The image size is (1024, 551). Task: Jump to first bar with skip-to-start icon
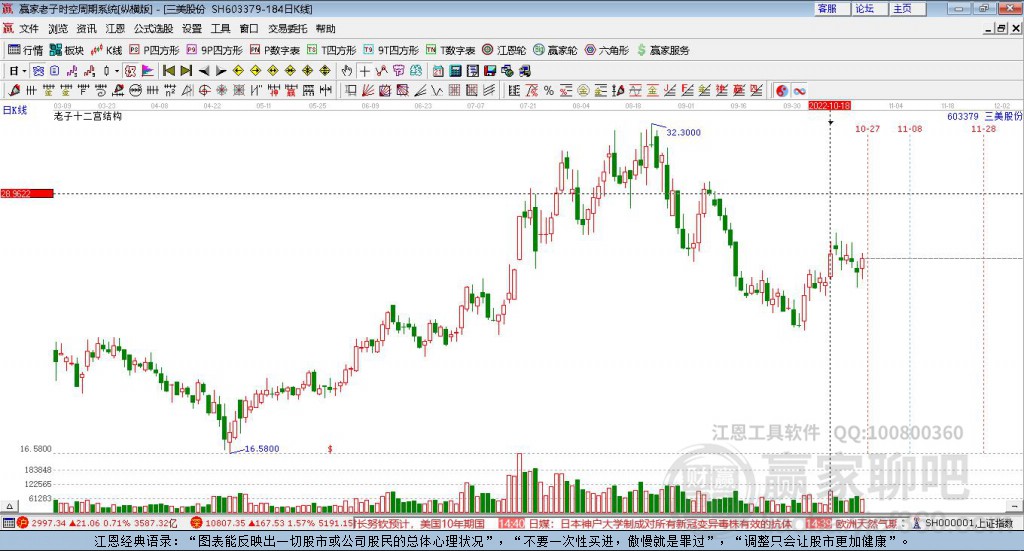tap(168, 71)
